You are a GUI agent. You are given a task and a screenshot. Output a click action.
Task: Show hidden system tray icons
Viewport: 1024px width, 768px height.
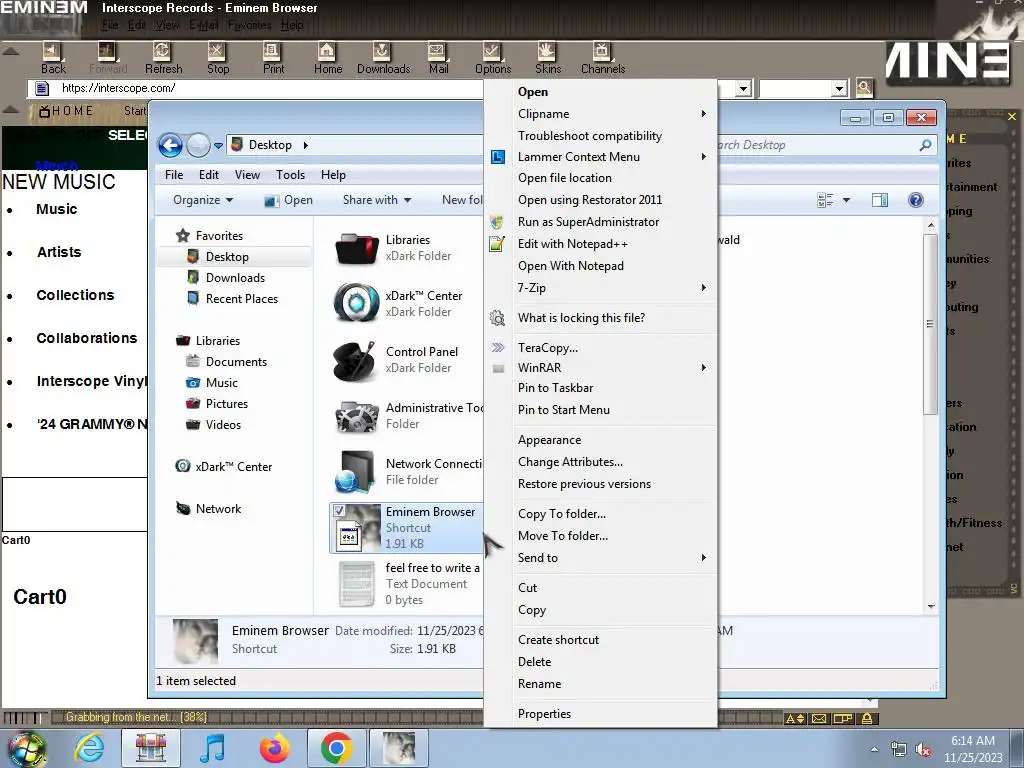click(x=874, y=749)
